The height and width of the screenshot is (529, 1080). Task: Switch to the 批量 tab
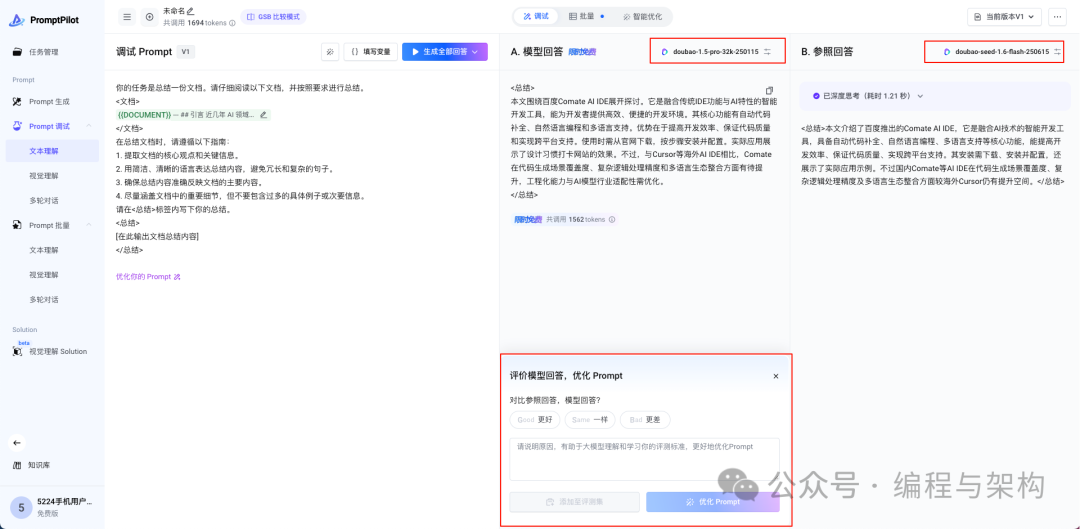585,17
